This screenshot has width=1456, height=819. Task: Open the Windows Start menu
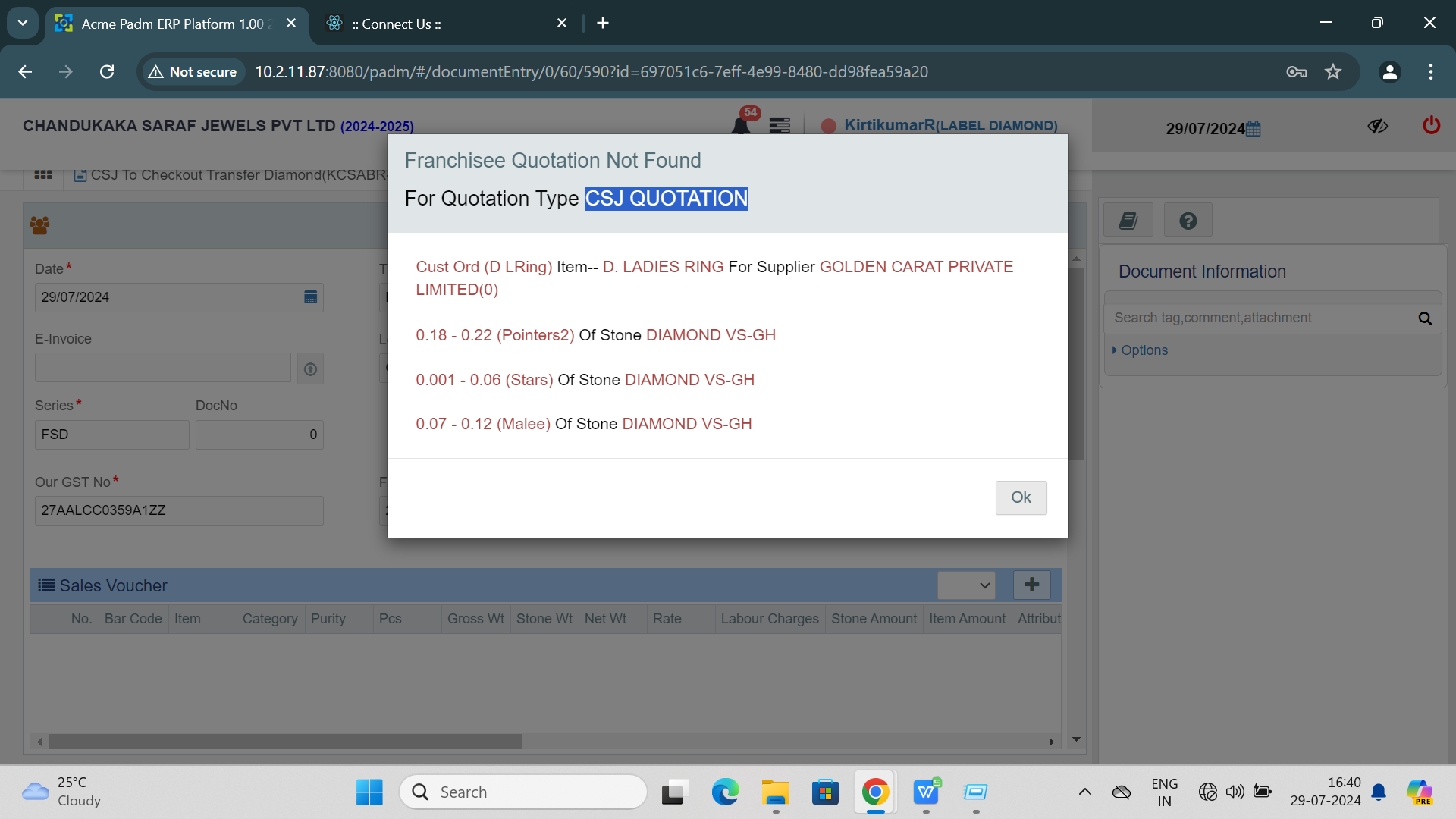tap(369, 792)
